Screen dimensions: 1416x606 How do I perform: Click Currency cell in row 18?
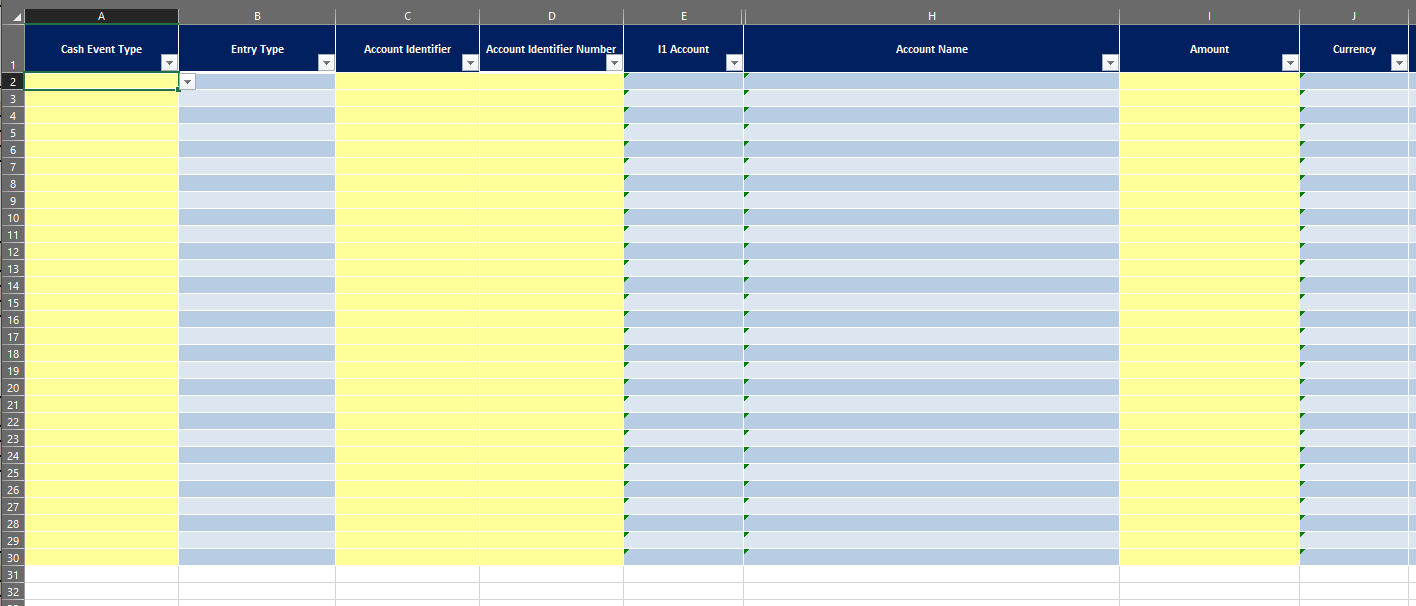1354,354
